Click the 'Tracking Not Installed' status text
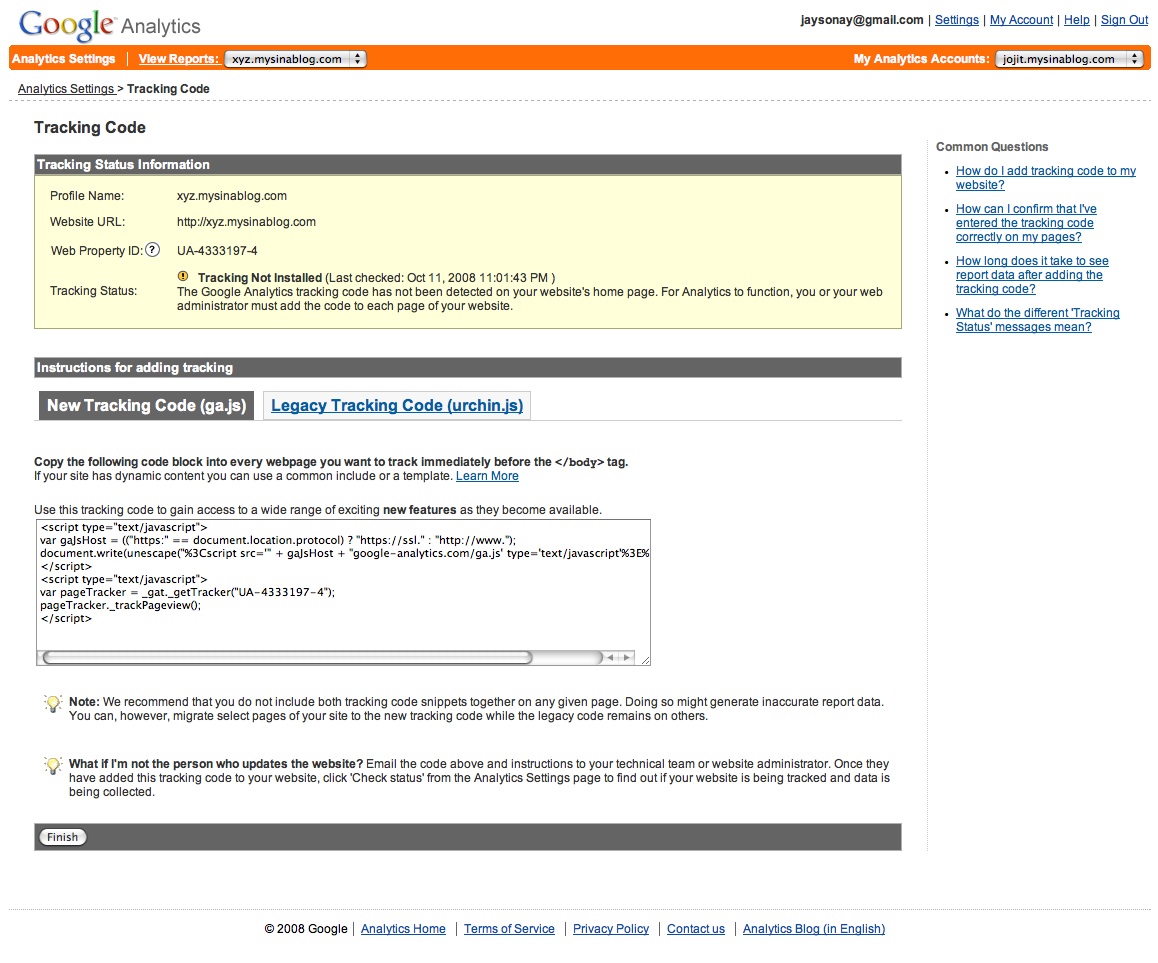The height and width of the screenshot is (963, 1158). [260, 278]
